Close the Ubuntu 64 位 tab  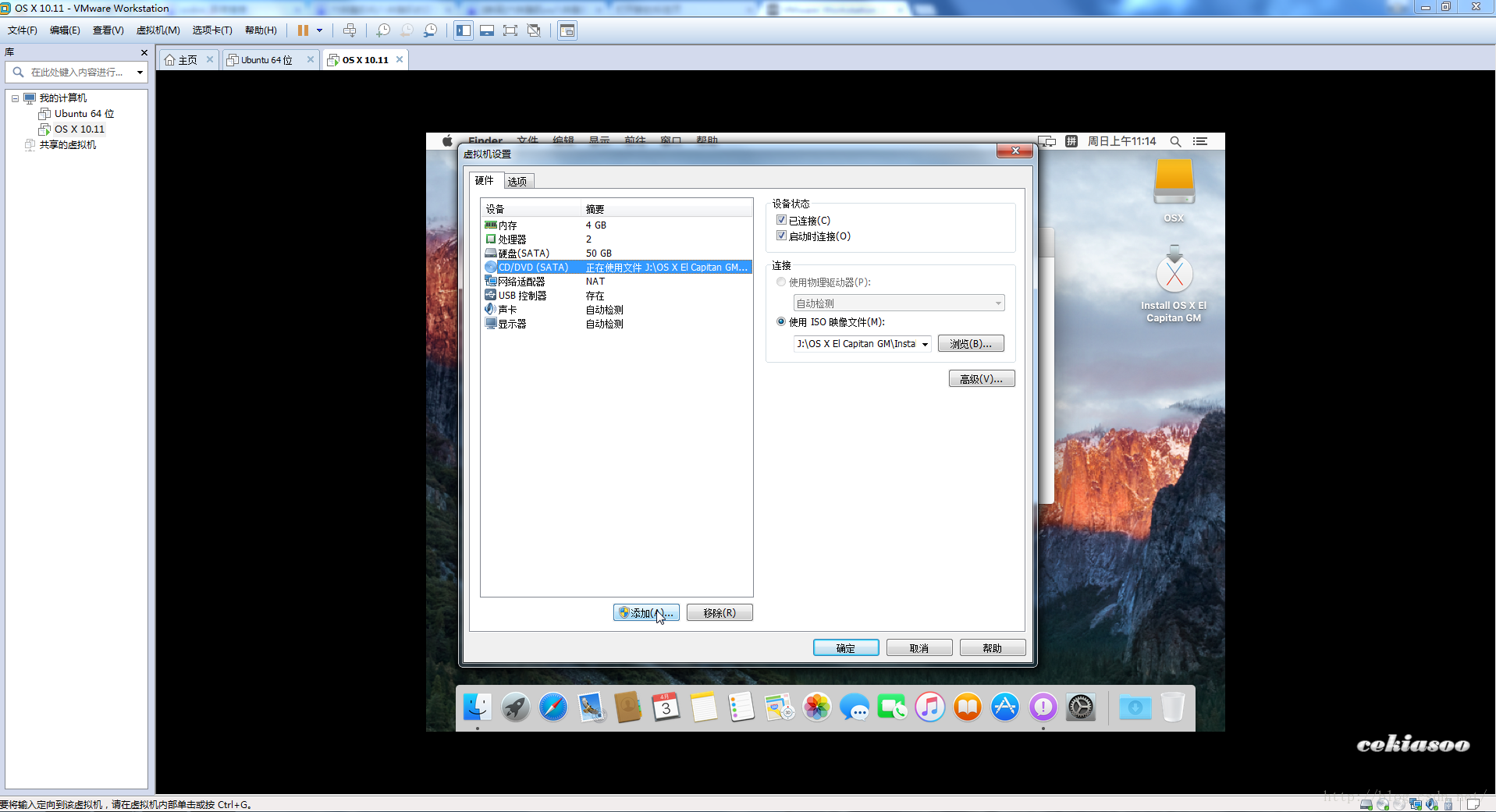coord(311,59)
